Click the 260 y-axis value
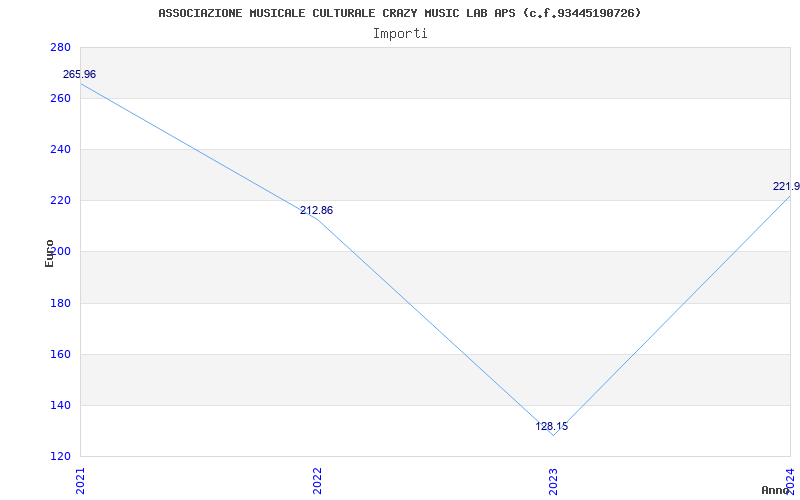Image resolution: width=800 pixels, height=500 pixels. (x=60, y=98)
